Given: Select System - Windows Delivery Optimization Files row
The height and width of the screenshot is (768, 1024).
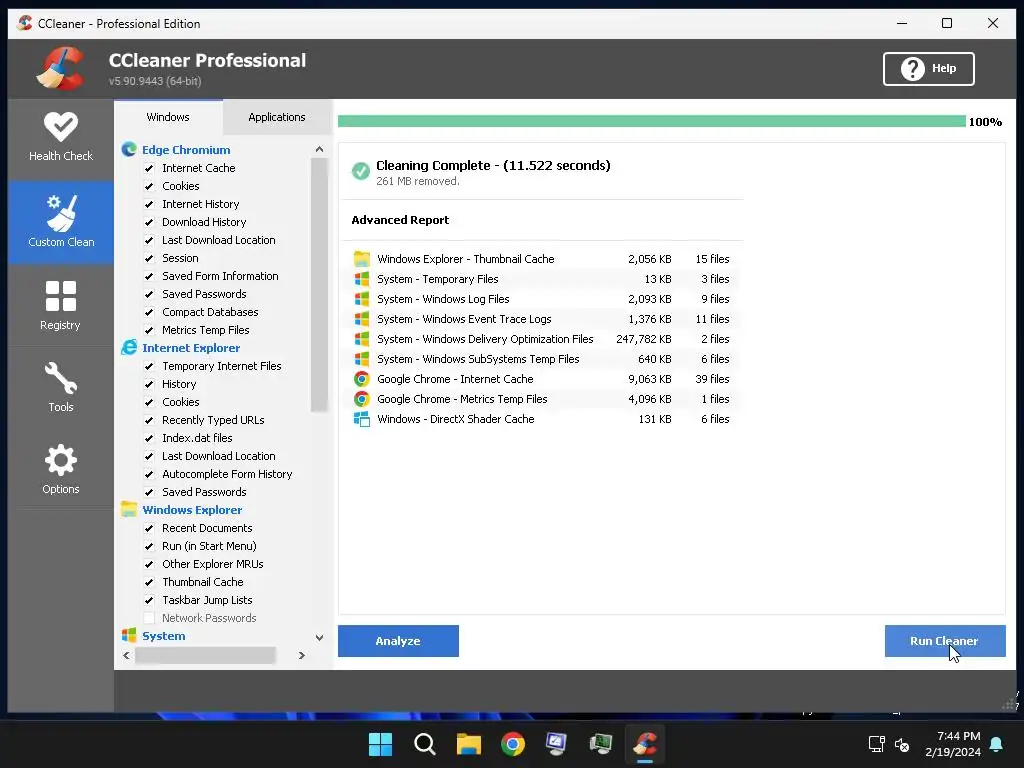Looking at the screenshot, I should pos(541,339).
